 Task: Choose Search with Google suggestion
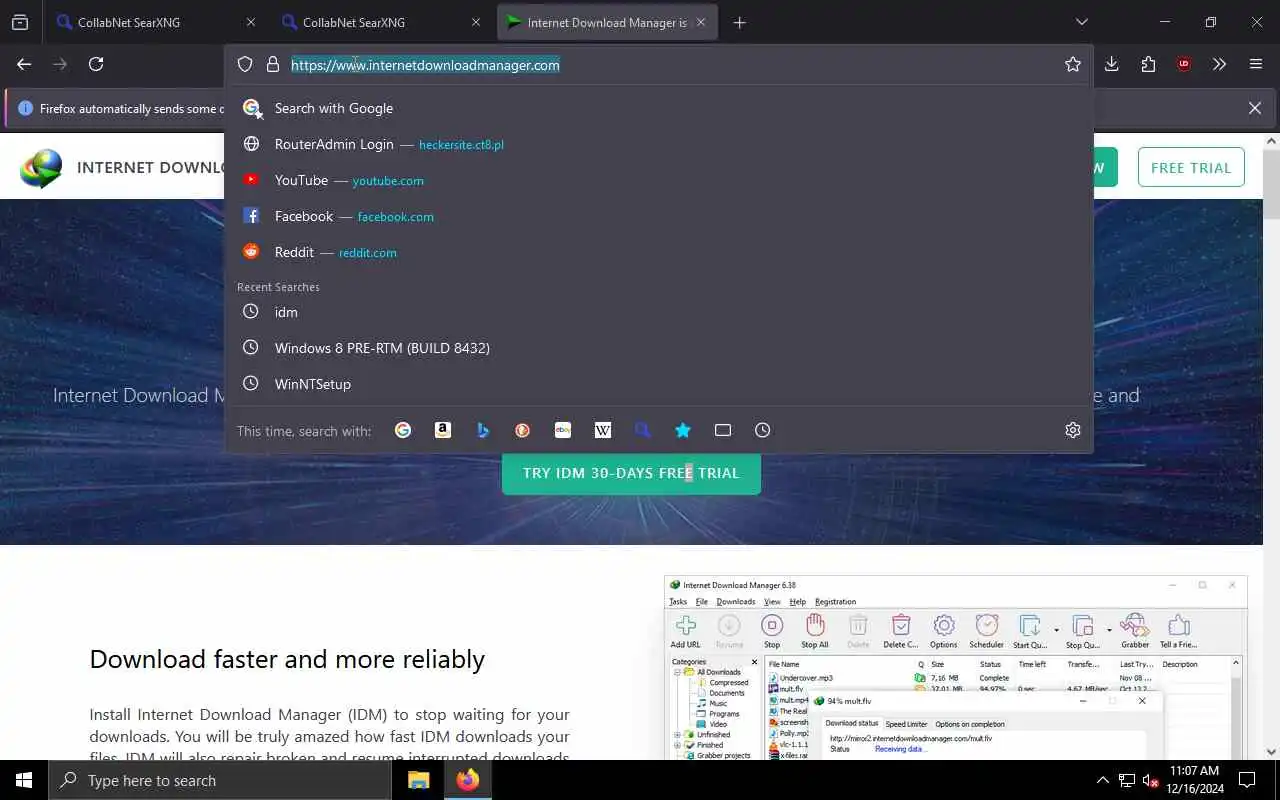click(x=659, y=108)
